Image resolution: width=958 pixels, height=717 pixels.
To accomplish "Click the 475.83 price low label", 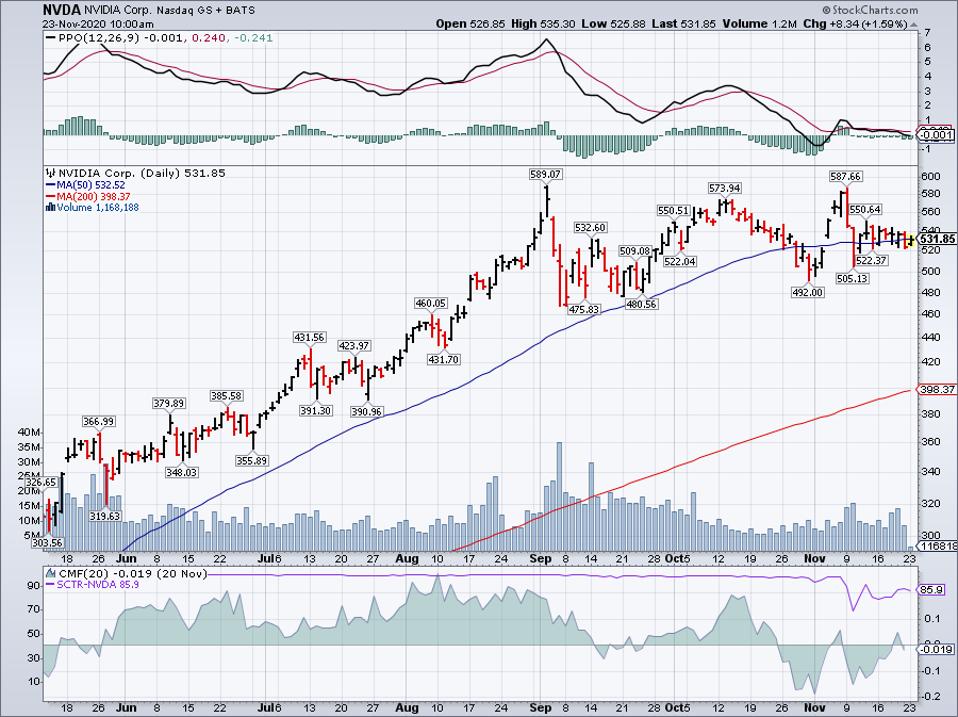I will click(584, 310).
